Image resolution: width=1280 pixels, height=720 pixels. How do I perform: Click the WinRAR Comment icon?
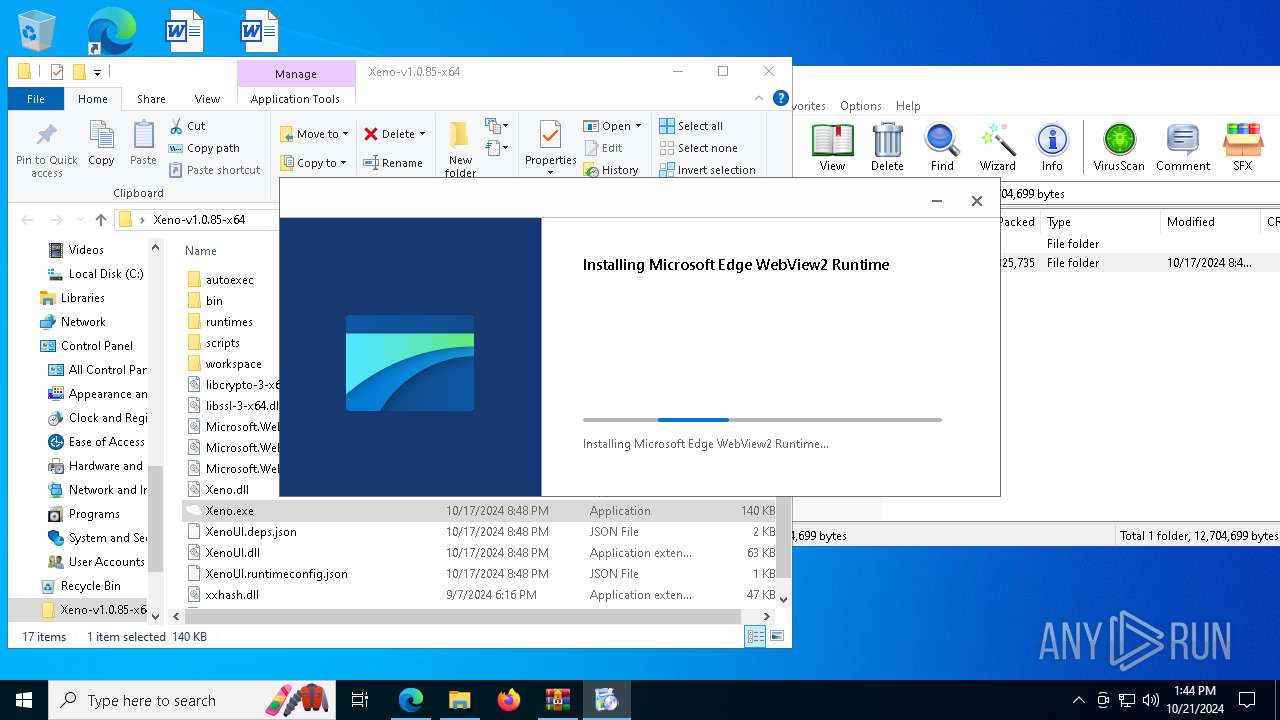(x=1183, y=148)
